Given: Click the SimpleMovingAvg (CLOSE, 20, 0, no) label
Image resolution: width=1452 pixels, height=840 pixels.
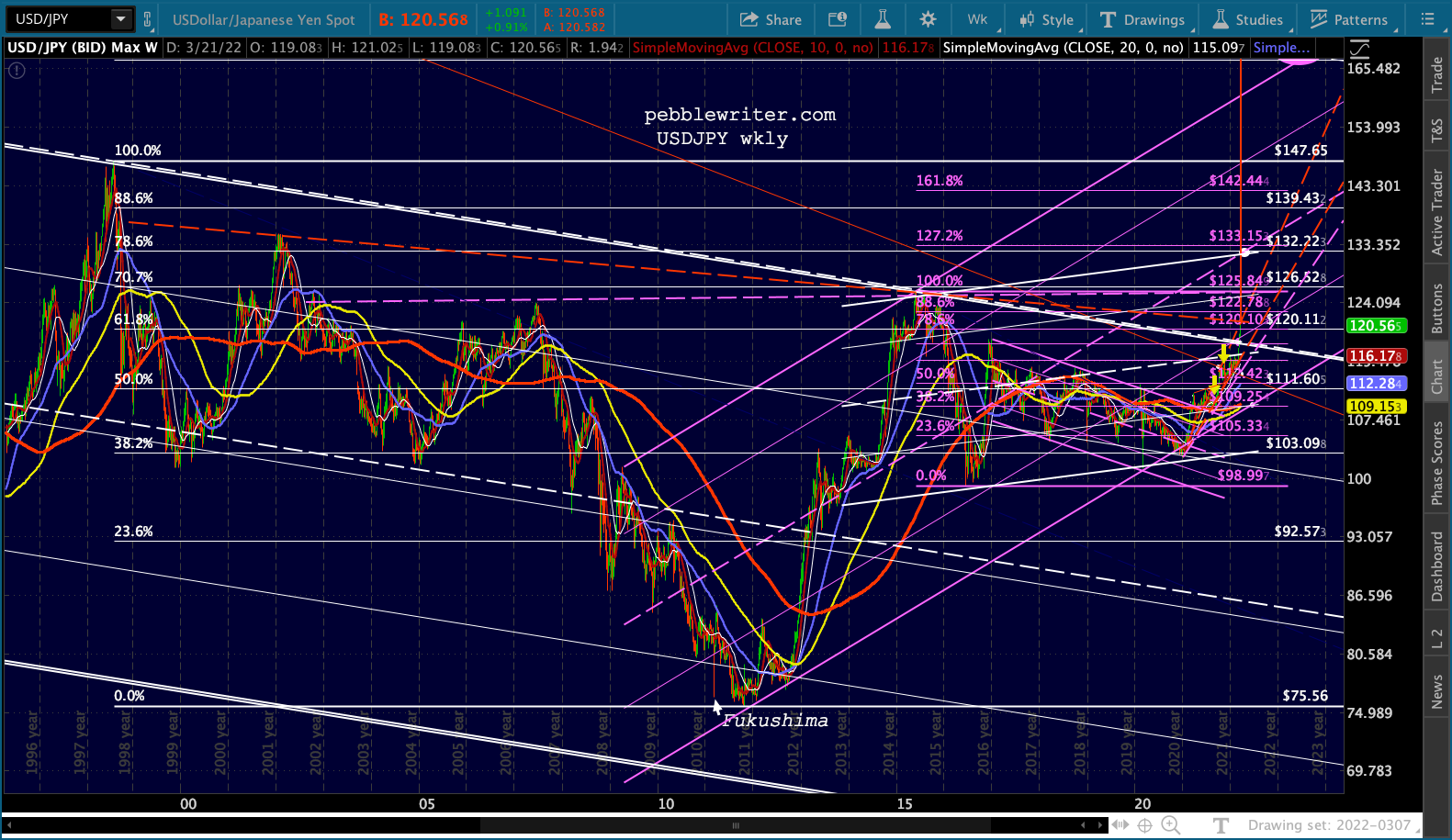Looking at the screenshot, I should point(1063,48).
